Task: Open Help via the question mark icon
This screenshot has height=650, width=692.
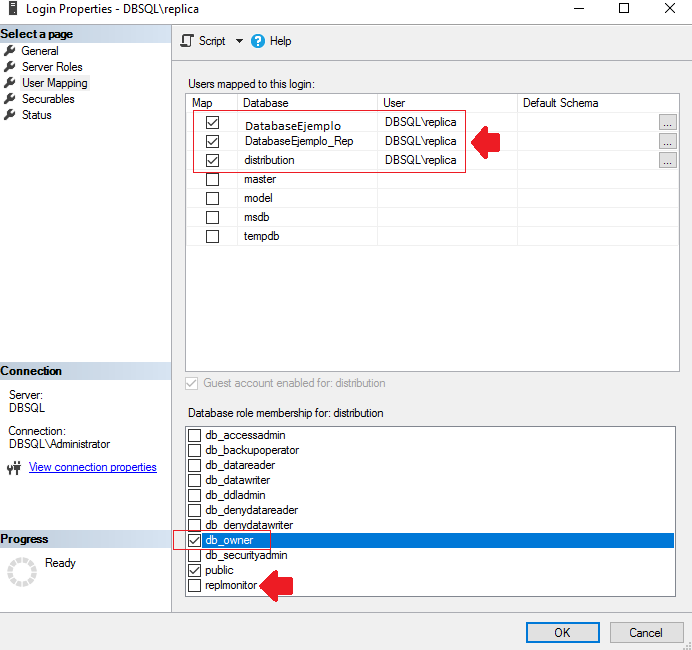Action: (258, 41)
